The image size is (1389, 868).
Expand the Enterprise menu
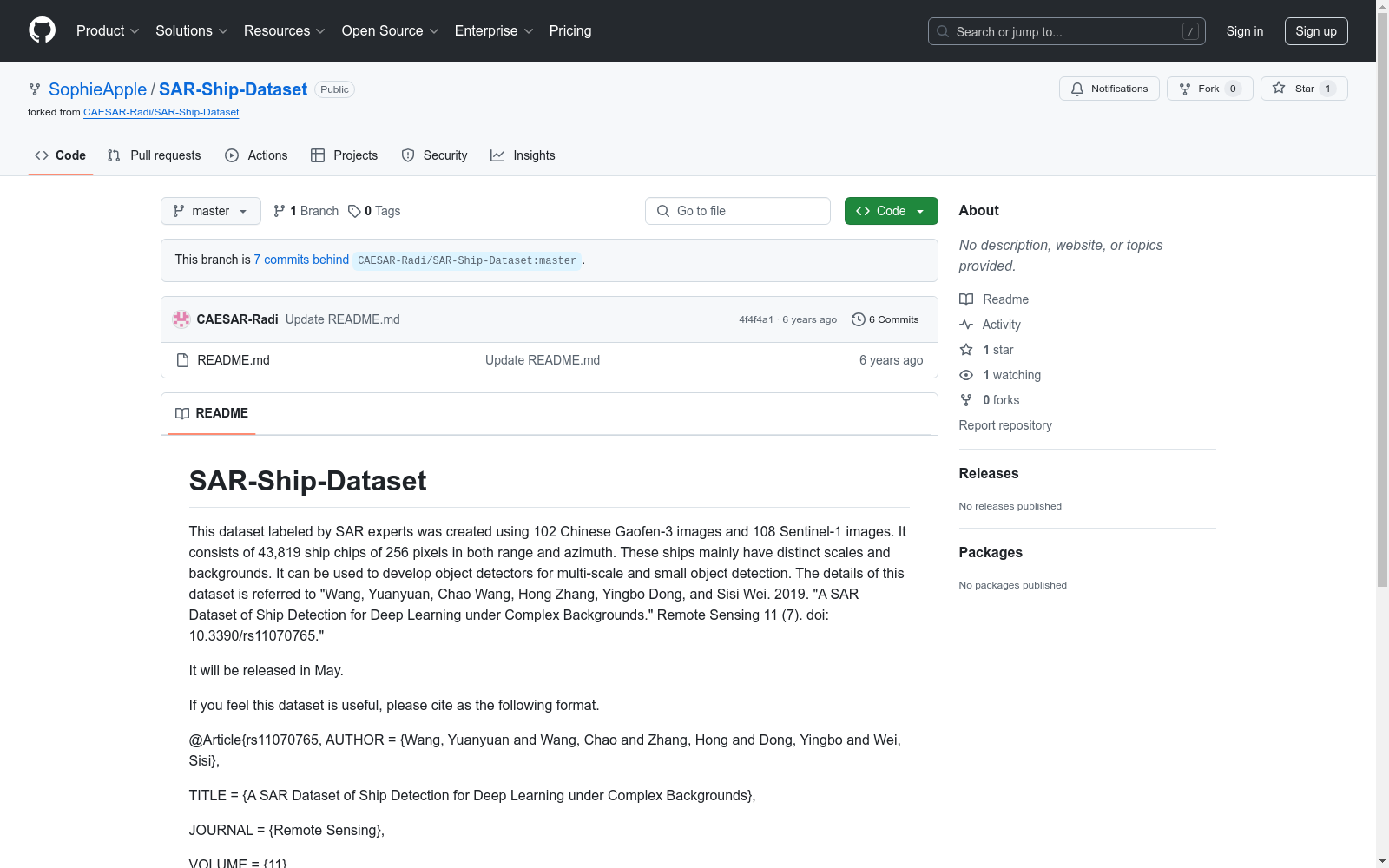pos(494,31)
